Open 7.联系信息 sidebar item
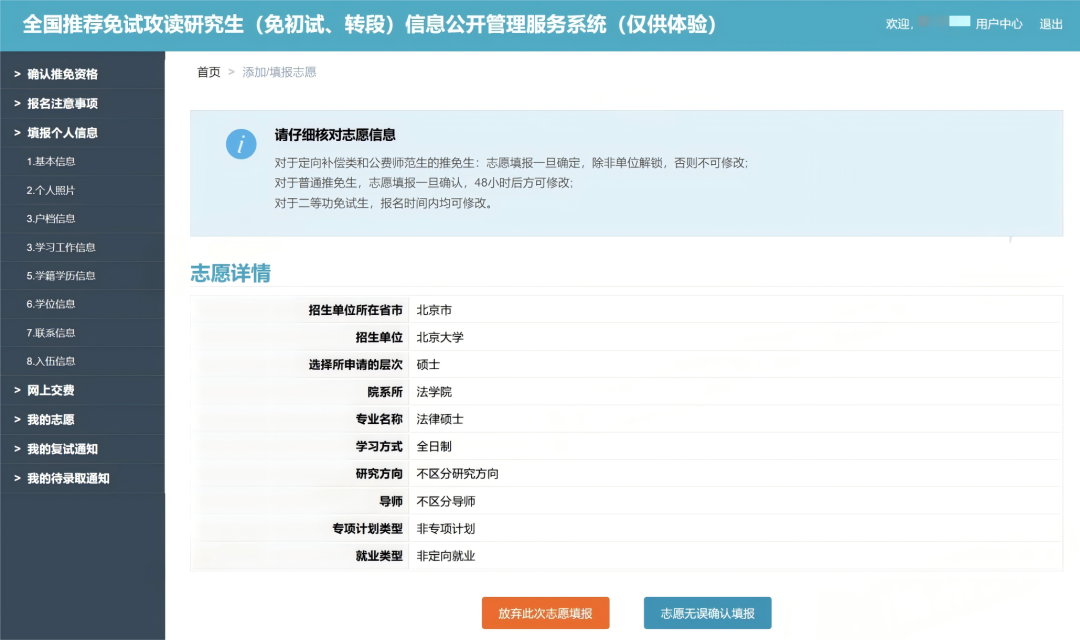The height and width of the screenshot is (640, 1080). 51,333
